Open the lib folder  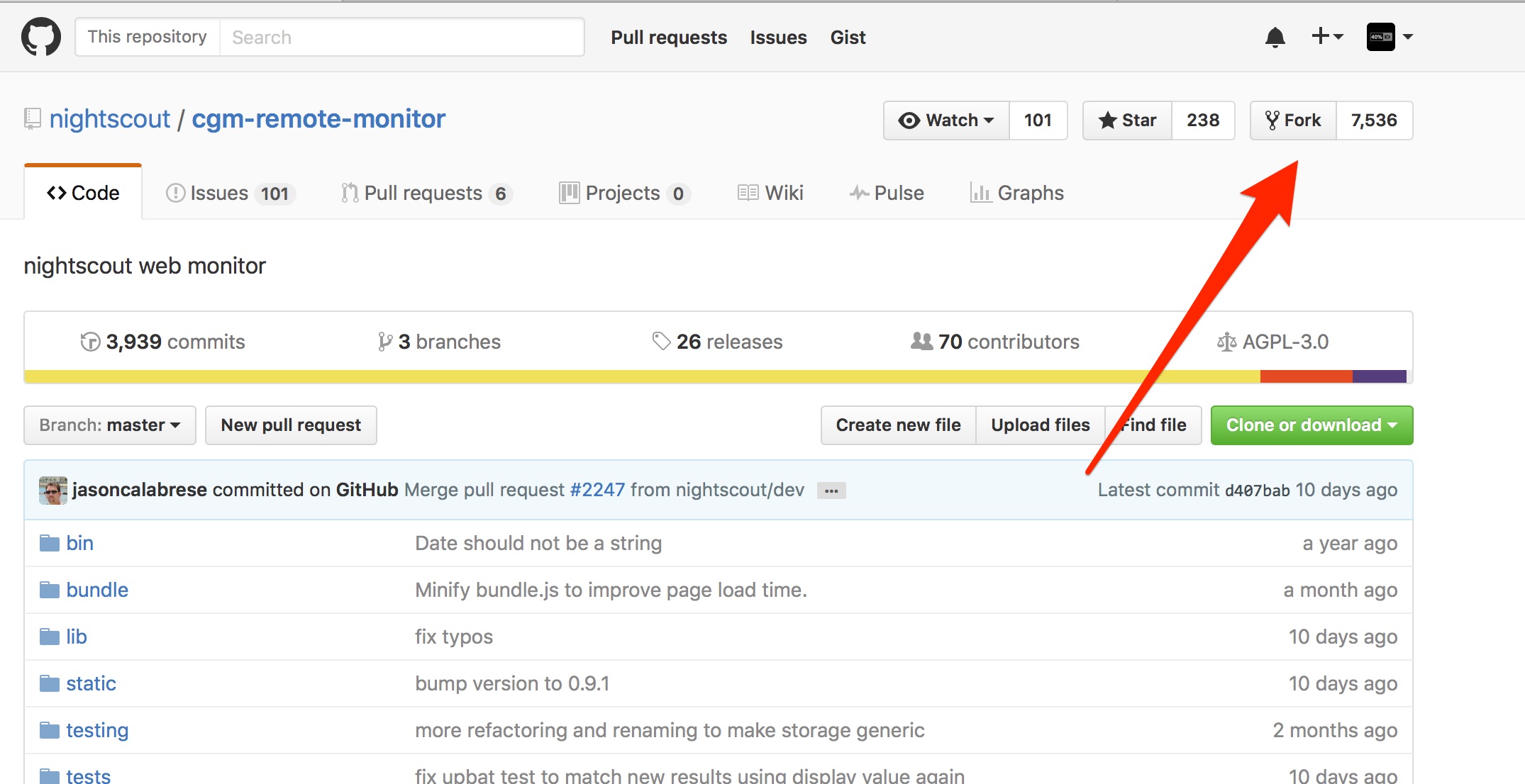pos(76,637)
